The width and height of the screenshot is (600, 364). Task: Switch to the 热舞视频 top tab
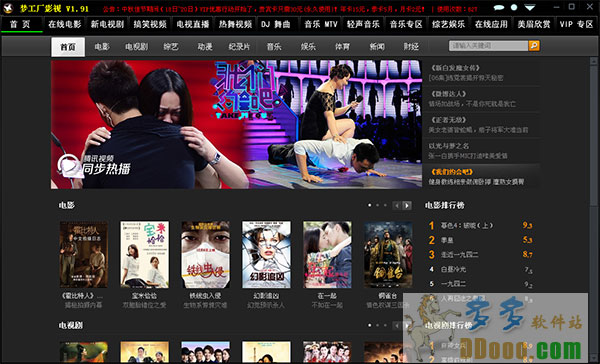tap(235, 24)
